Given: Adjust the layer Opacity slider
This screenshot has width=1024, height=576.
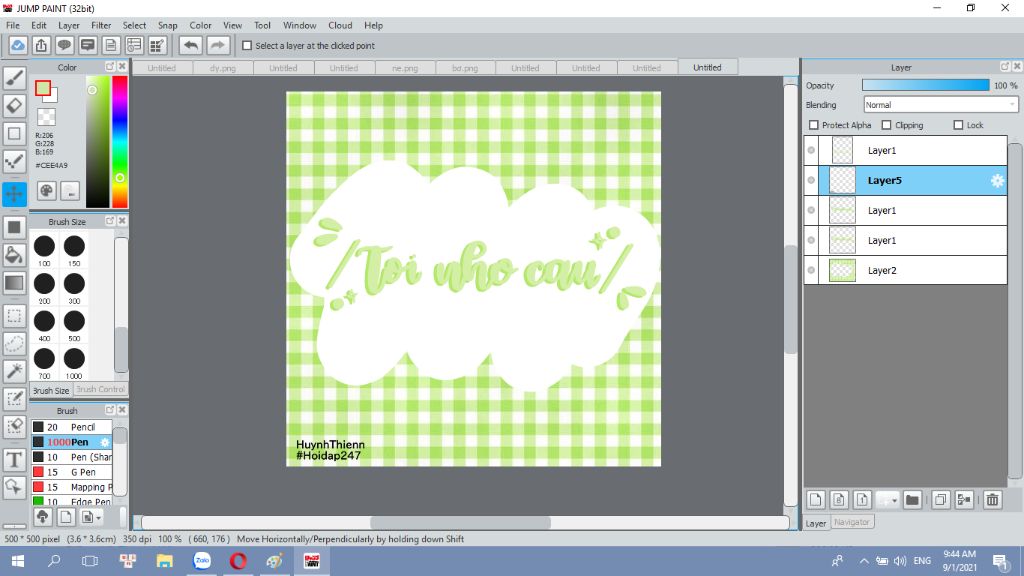Looking at the screenshot, I should [x=925, y=86].
